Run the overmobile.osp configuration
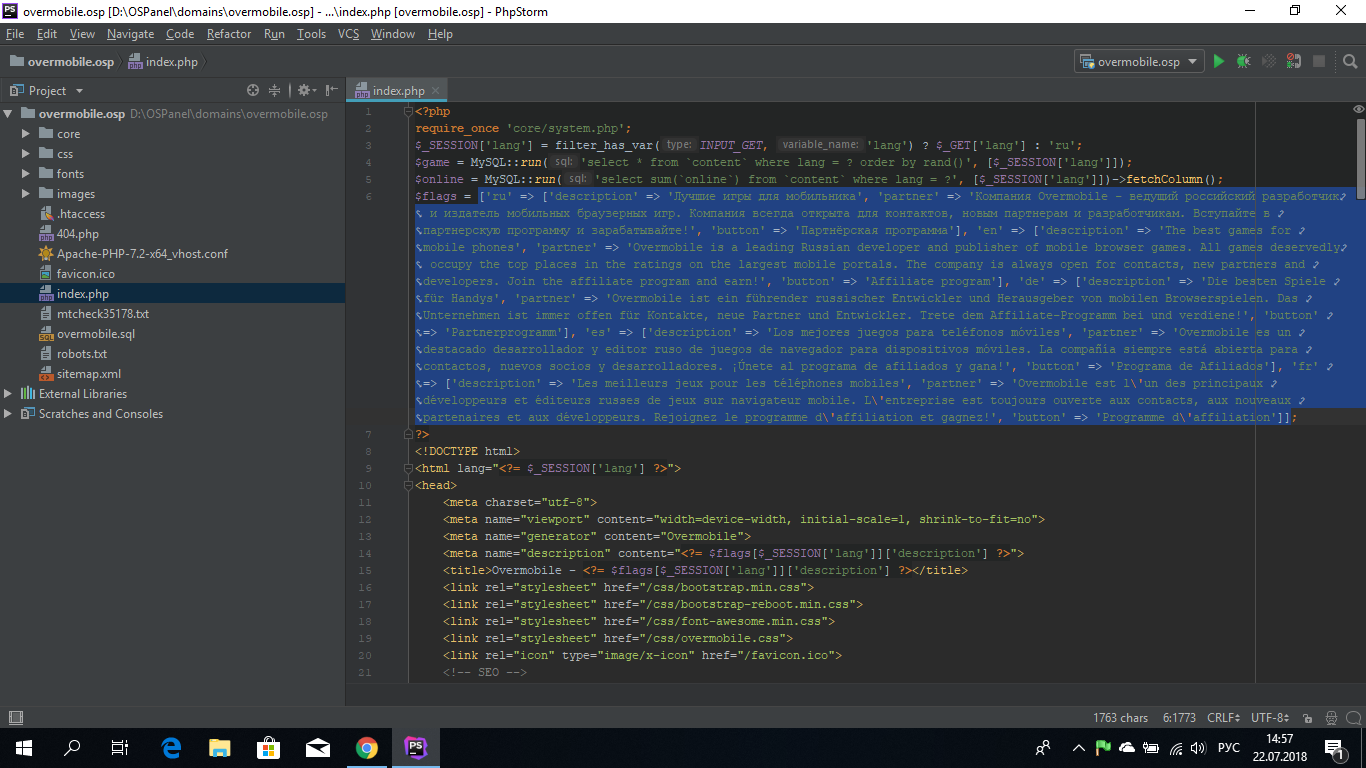Viewport: 1366px width, 768px height. [x=1218, y=62]
